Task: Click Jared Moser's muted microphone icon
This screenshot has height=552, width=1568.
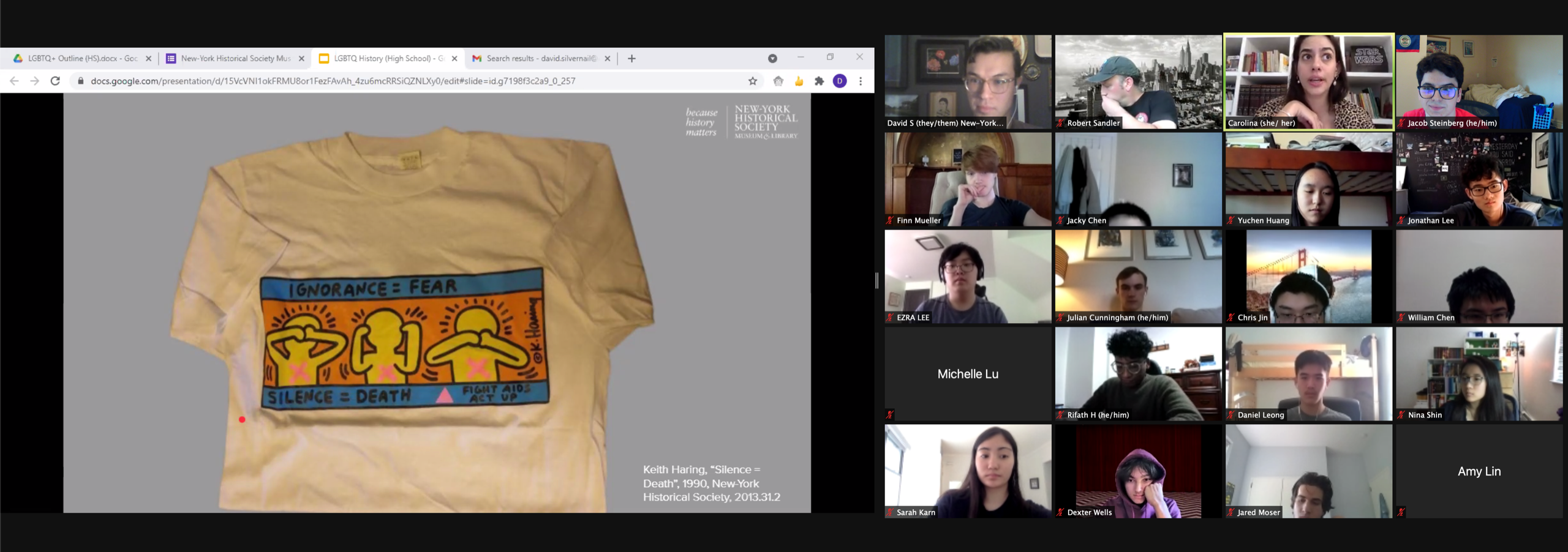Action: tap(1231, 512)
